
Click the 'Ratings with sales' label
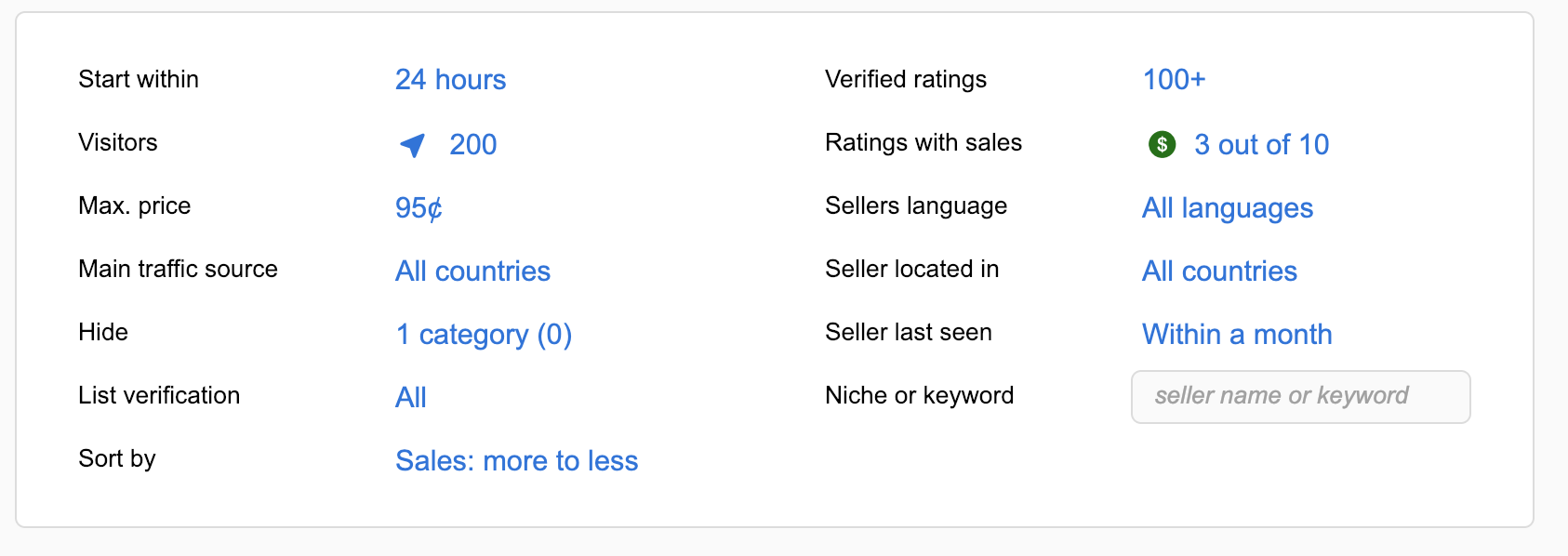pos(924,142)
